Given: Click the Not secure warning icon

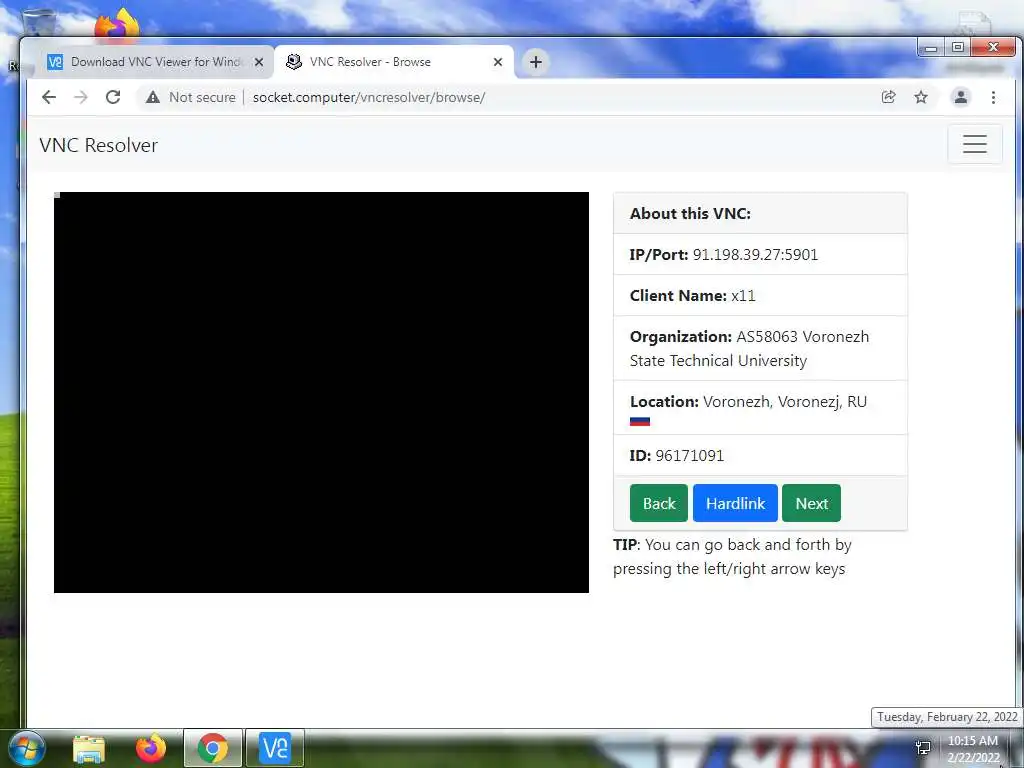Looking at the screenshot, I should (153, 97).
